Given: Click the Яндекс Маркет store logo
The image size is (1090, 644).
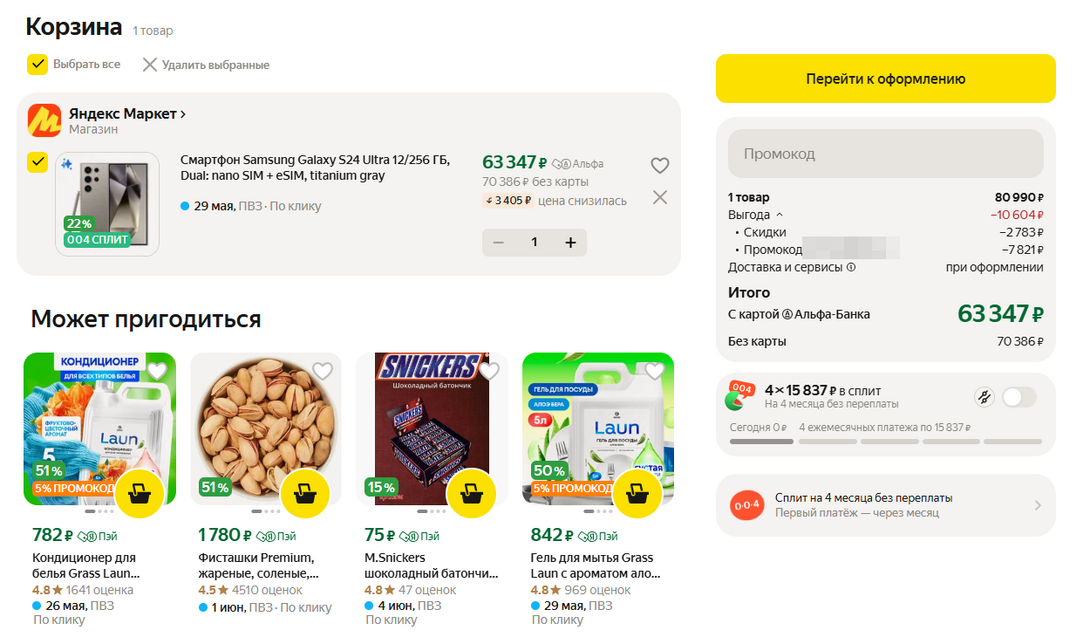Looking at the screenshot, I should pos(44,121).
